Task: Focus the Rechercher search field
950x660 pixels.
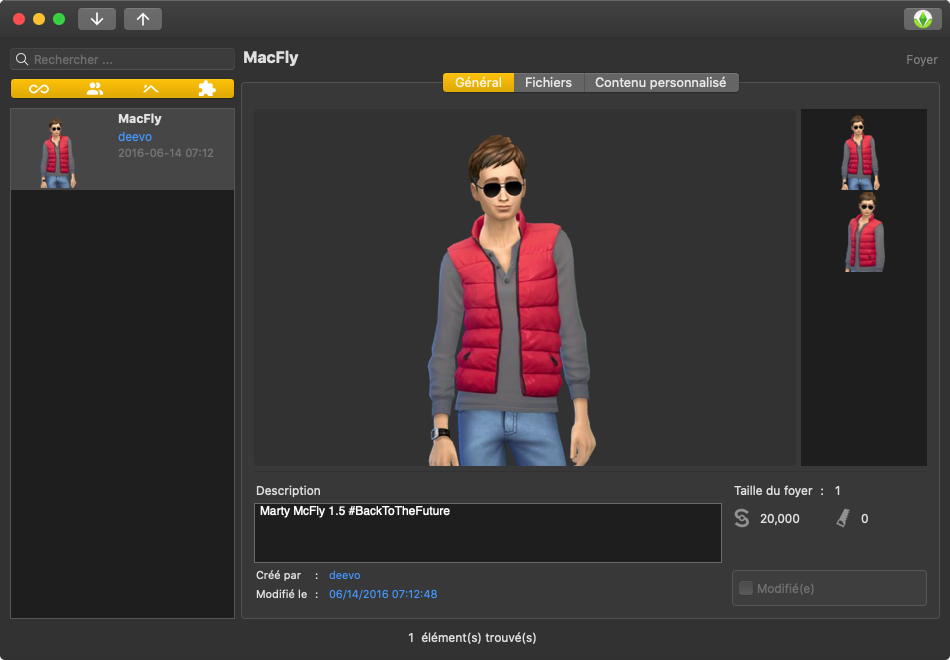Action: [x=130, y=59]
